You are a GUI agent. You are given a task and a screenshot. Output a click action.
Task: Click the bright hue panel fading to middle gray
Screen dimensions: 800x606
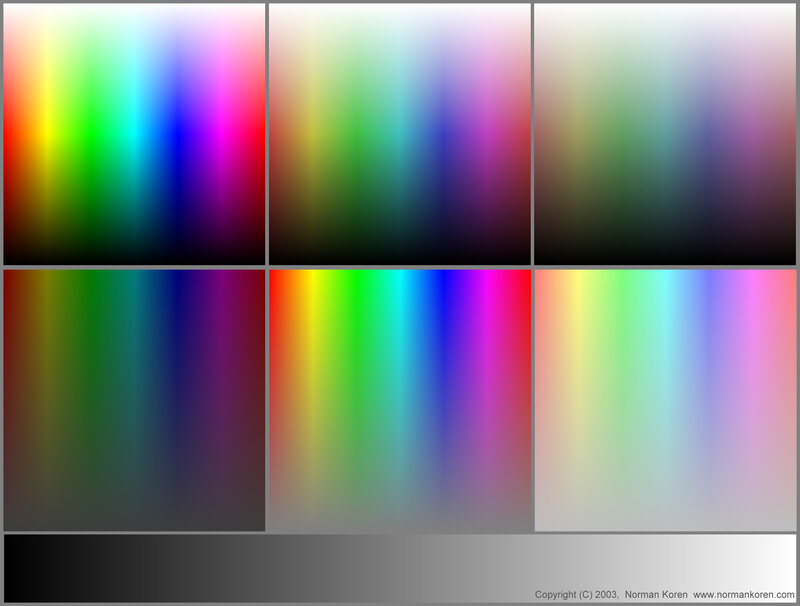[x=399, y=400]
